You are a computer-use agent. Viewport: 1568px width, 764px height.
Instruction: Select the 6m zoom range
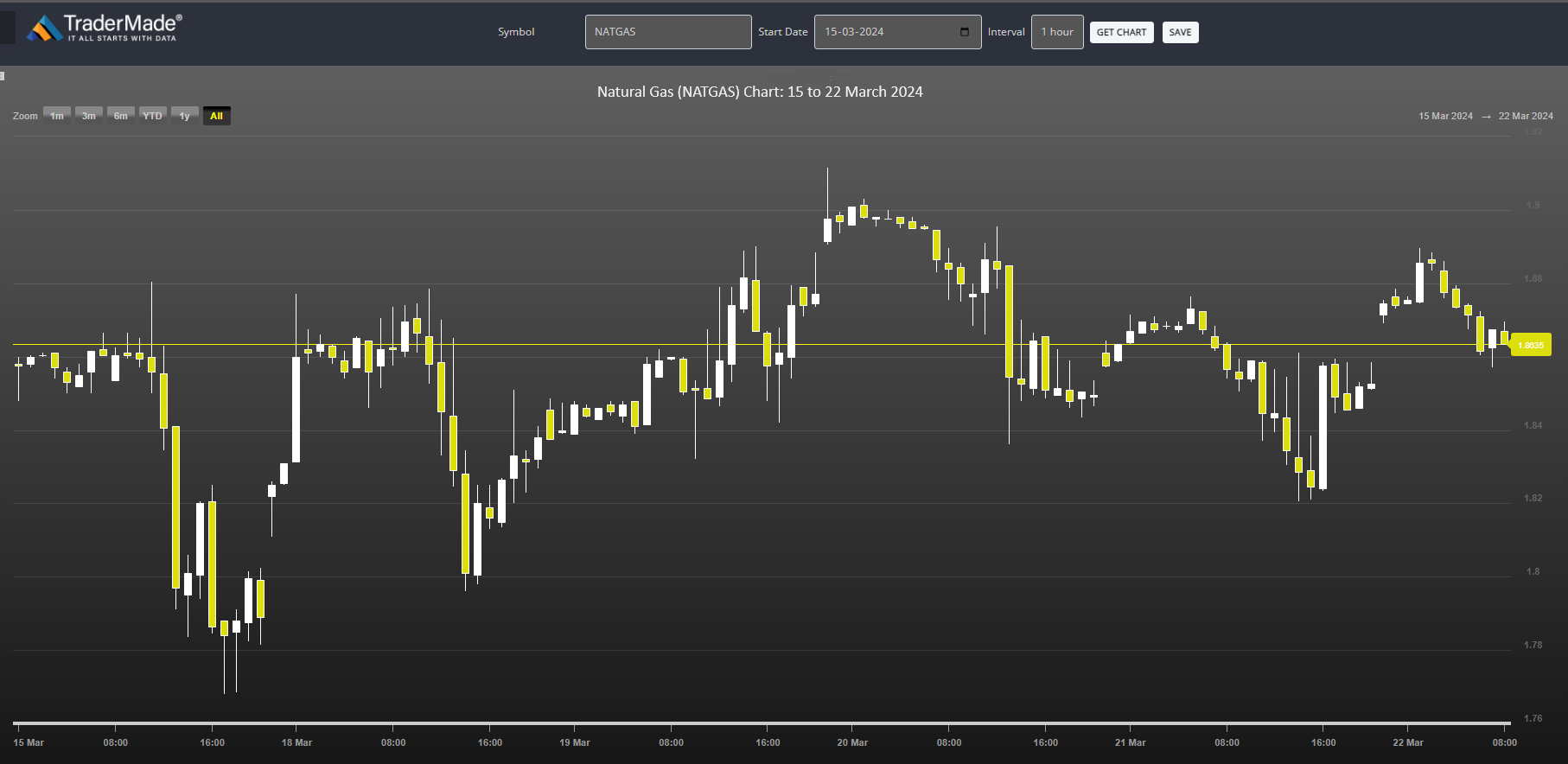tap(121, 116)
